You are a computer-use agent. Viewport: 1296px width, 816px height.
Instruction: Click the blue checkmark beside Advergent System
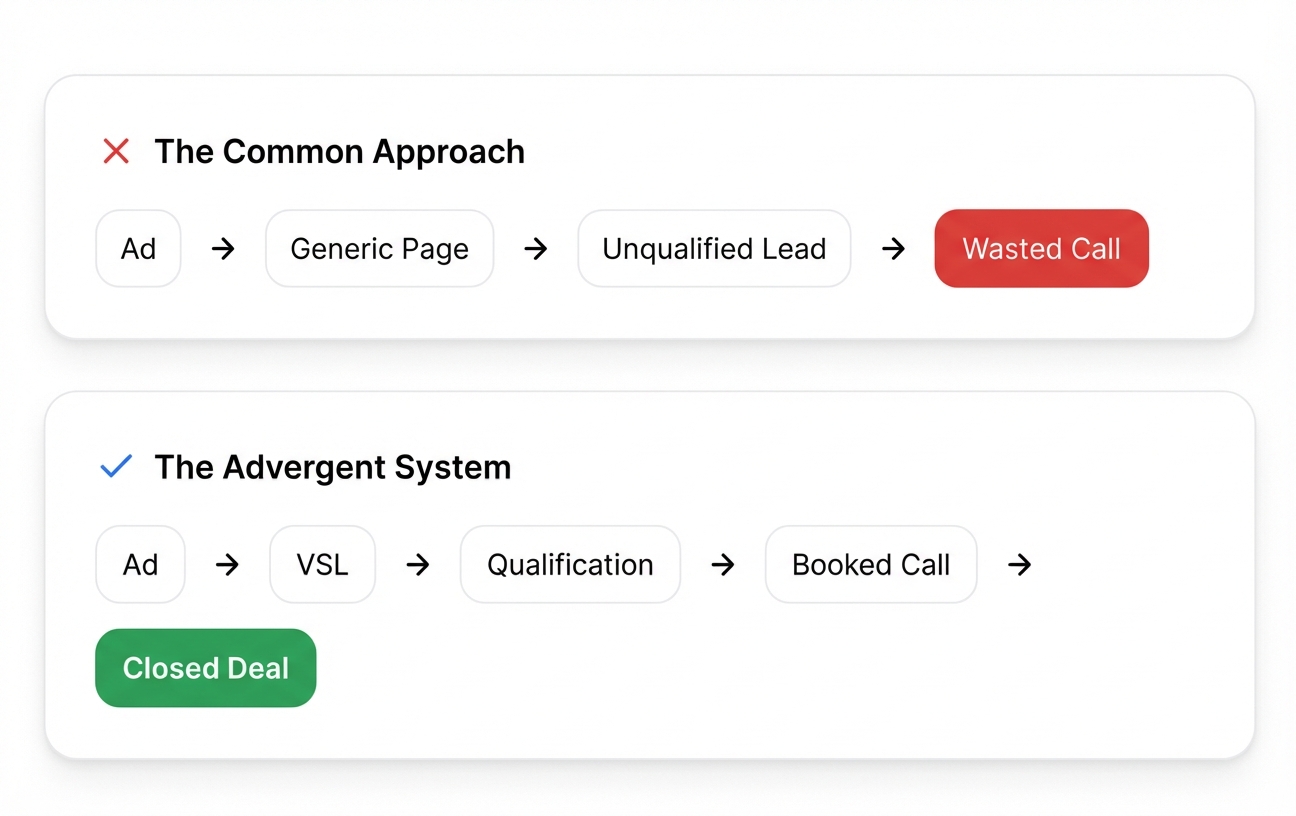[117, 467]
